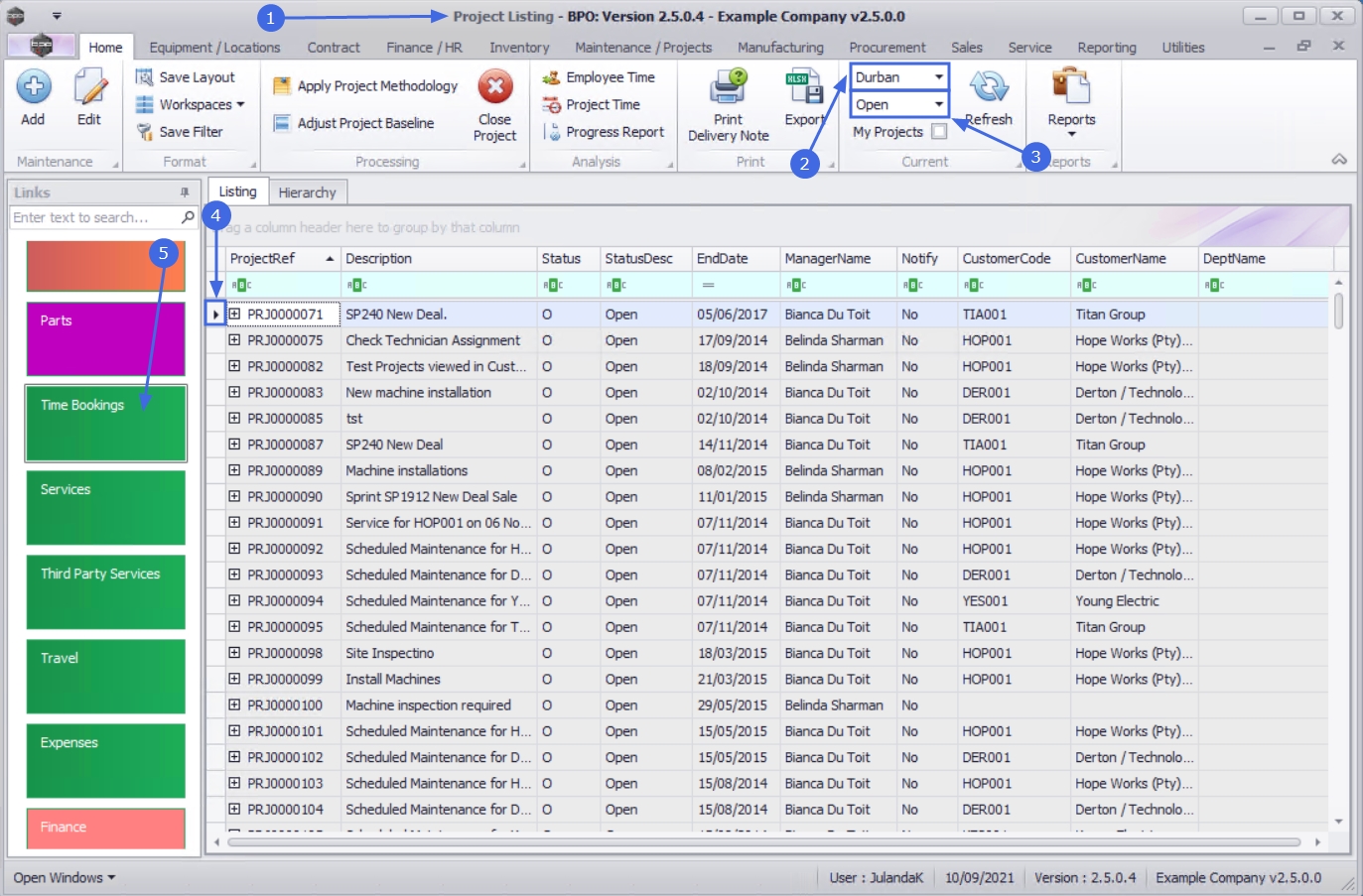The image size is (1363, 896).
Task: Click the Third Party Services tile
Action: tap(105, 592)
